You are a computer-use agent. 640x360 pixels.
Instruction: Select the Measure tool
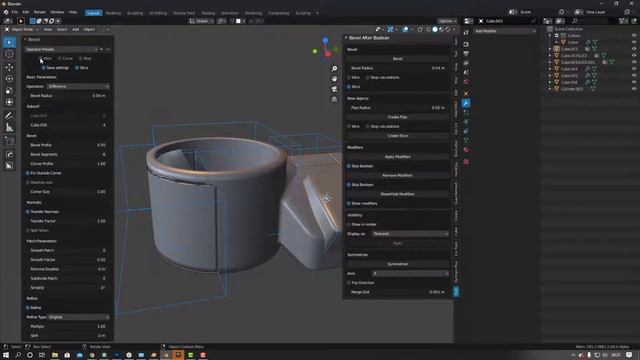[x=9, y=128]
